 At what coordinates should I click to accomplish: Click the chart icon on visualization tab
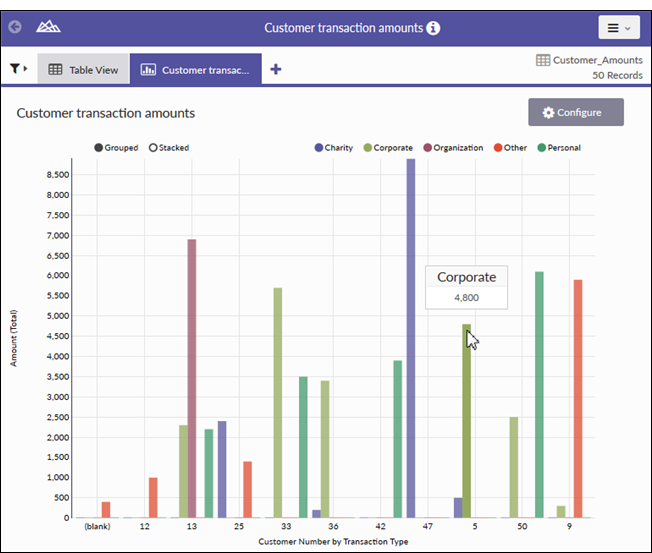click(148, 70)
